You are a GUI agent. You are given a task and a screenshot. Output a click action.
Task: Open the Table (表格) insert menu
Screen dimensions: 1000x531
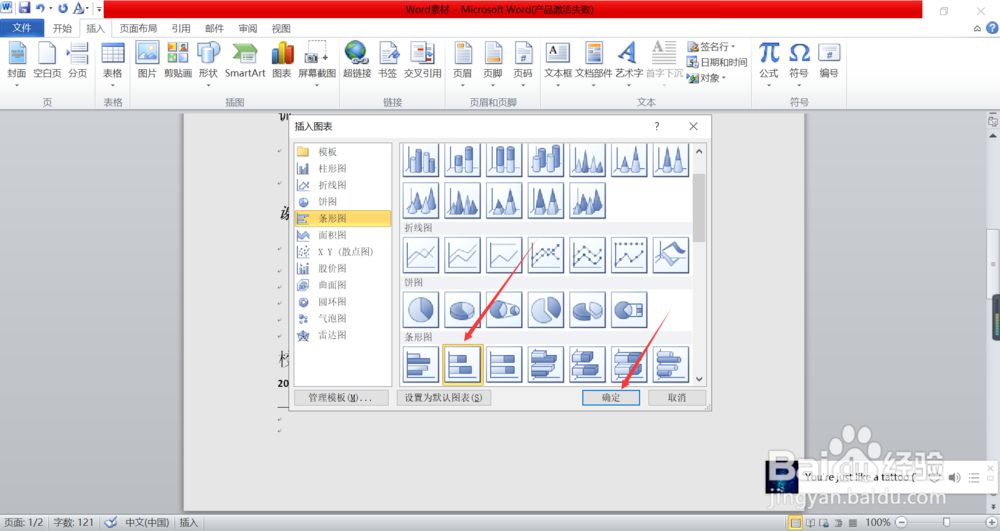(113, 62)
